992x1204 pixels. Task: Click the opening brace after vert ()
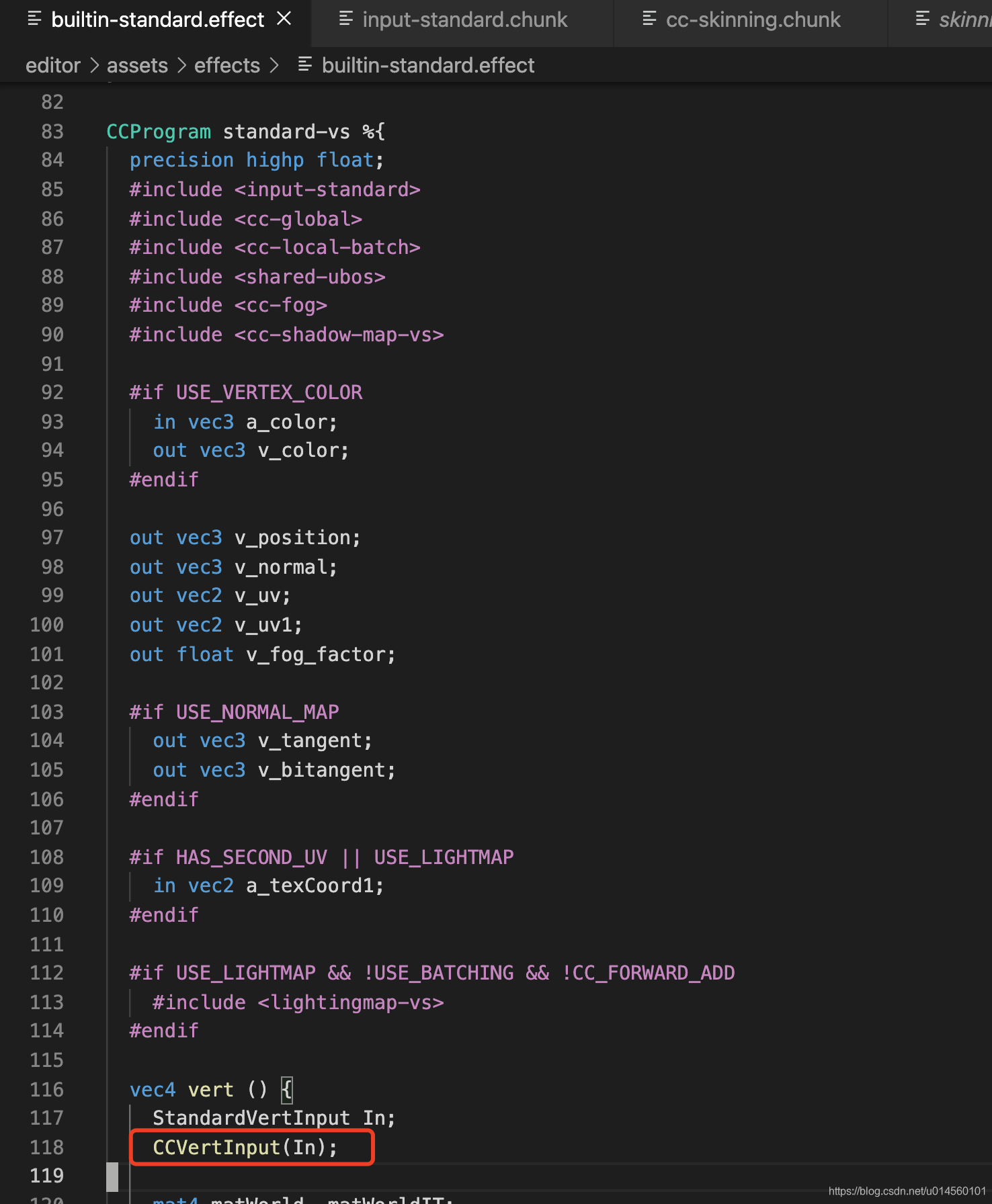pyautogui.click(x=287, y=1090)
